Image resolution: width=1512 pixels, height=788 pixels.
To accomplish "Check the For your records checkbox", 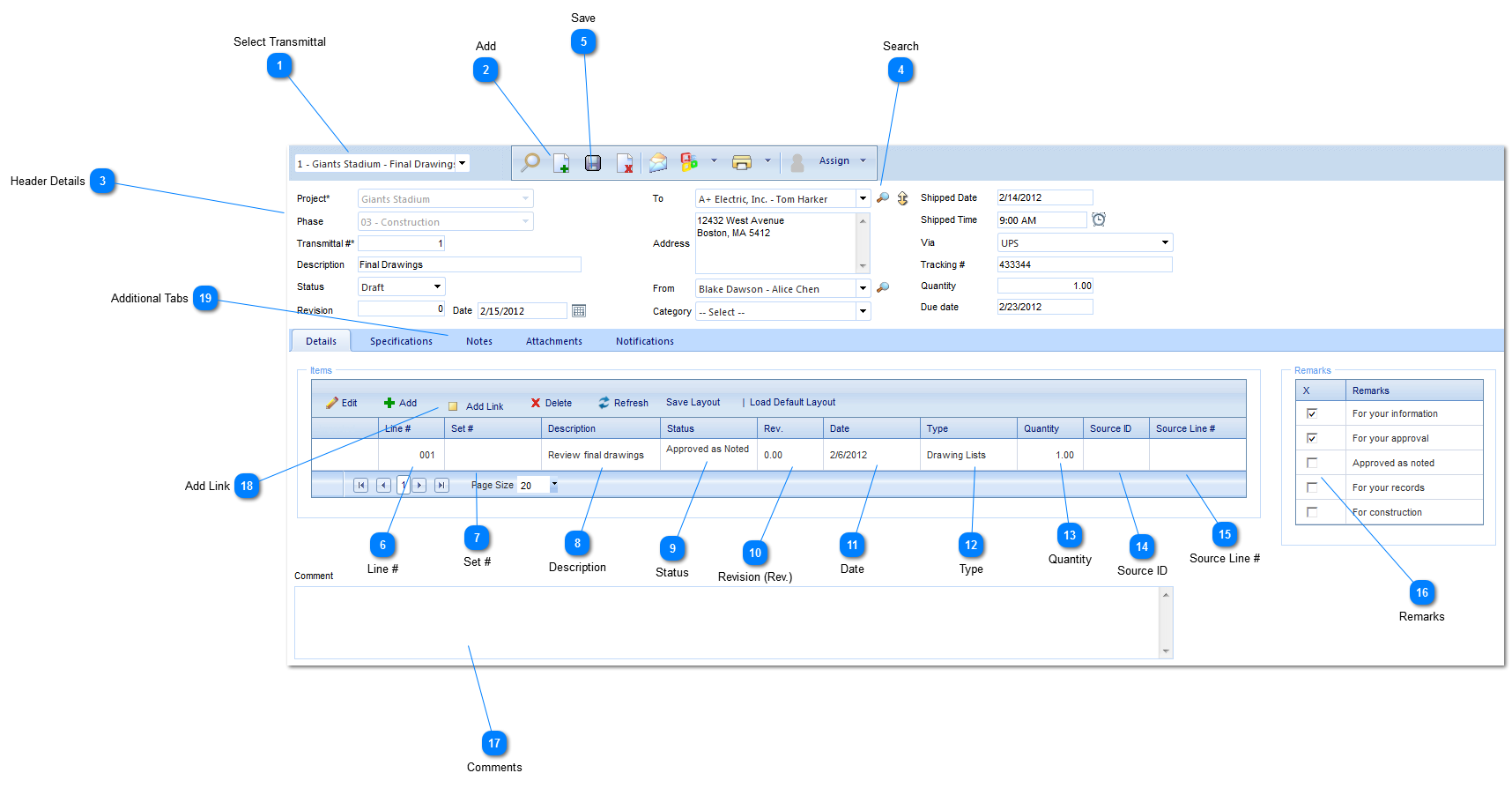I will (1312, 487).
